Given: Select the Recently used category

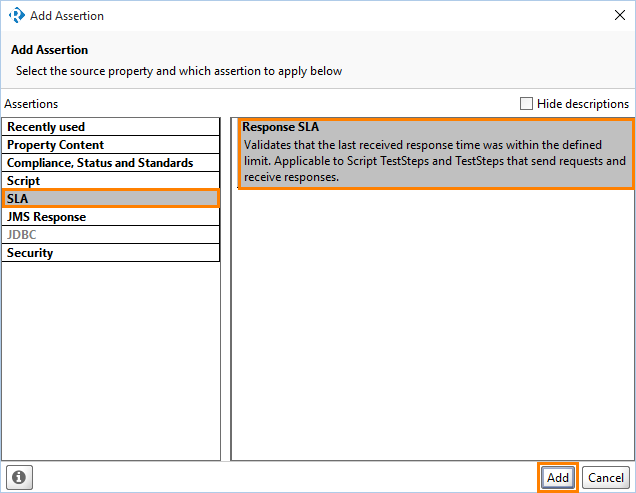Looking at the screenshot, I should [x=111, y=127].
